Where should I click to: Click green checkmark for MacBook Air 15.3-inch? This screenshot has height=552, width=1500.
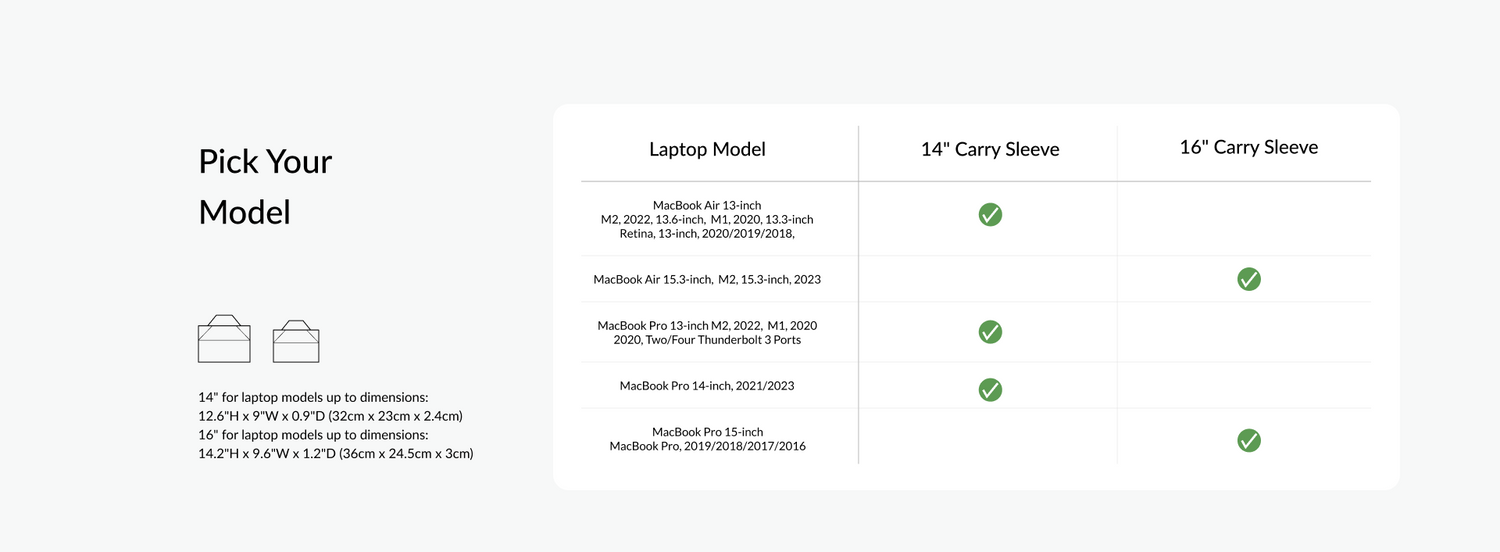pos(1248,279)
